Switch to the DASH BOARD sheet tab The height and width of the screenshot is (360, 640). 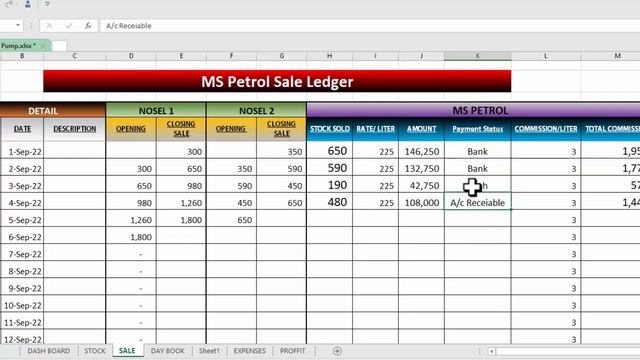click(49, 351)
